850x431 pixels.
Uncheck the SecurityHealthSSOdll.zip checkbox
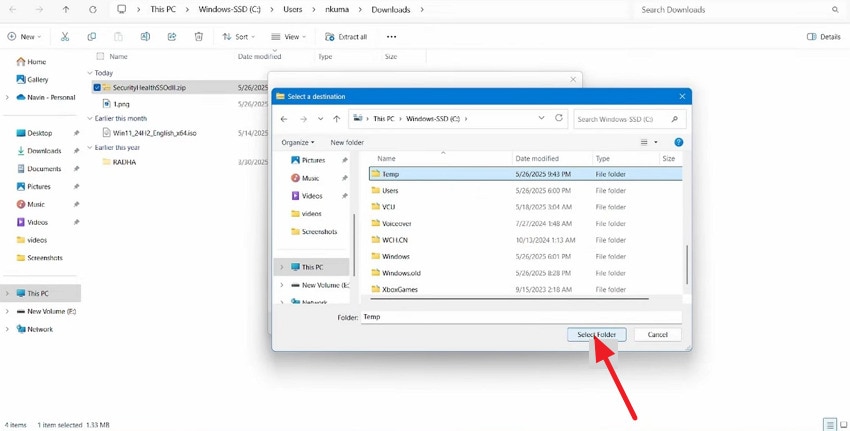click(96, 87)
